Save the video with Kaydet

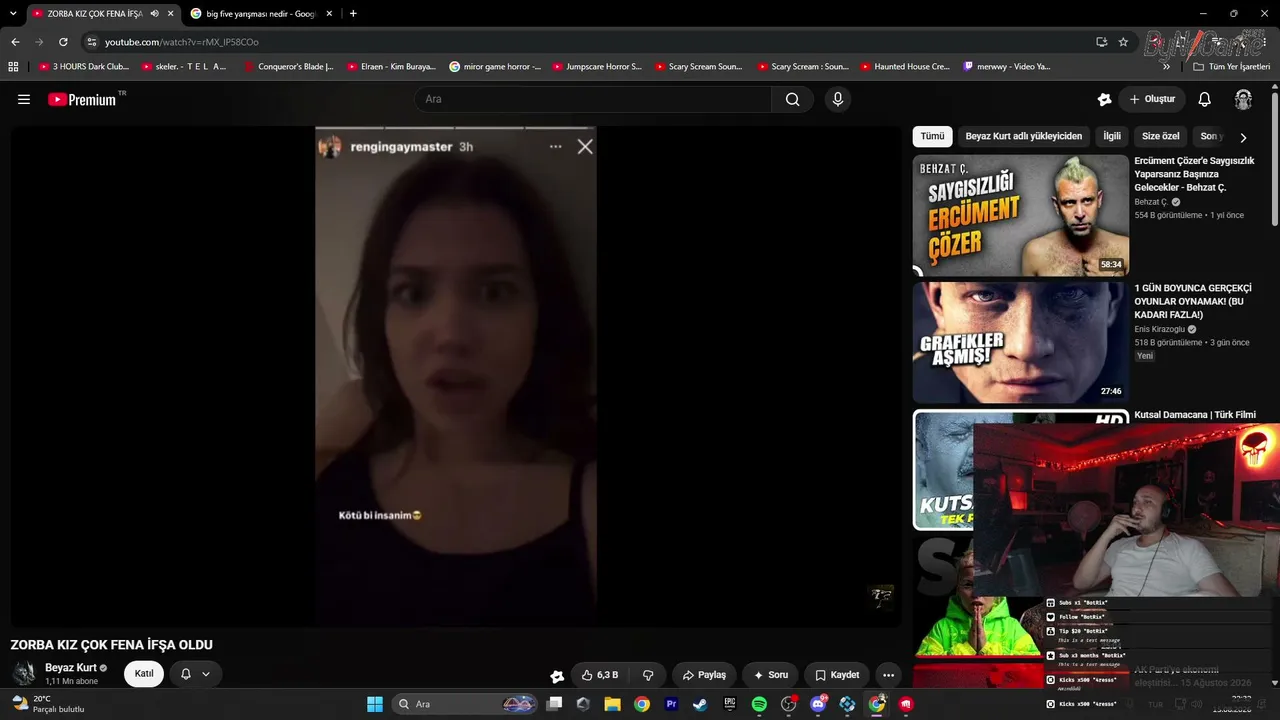837,675
